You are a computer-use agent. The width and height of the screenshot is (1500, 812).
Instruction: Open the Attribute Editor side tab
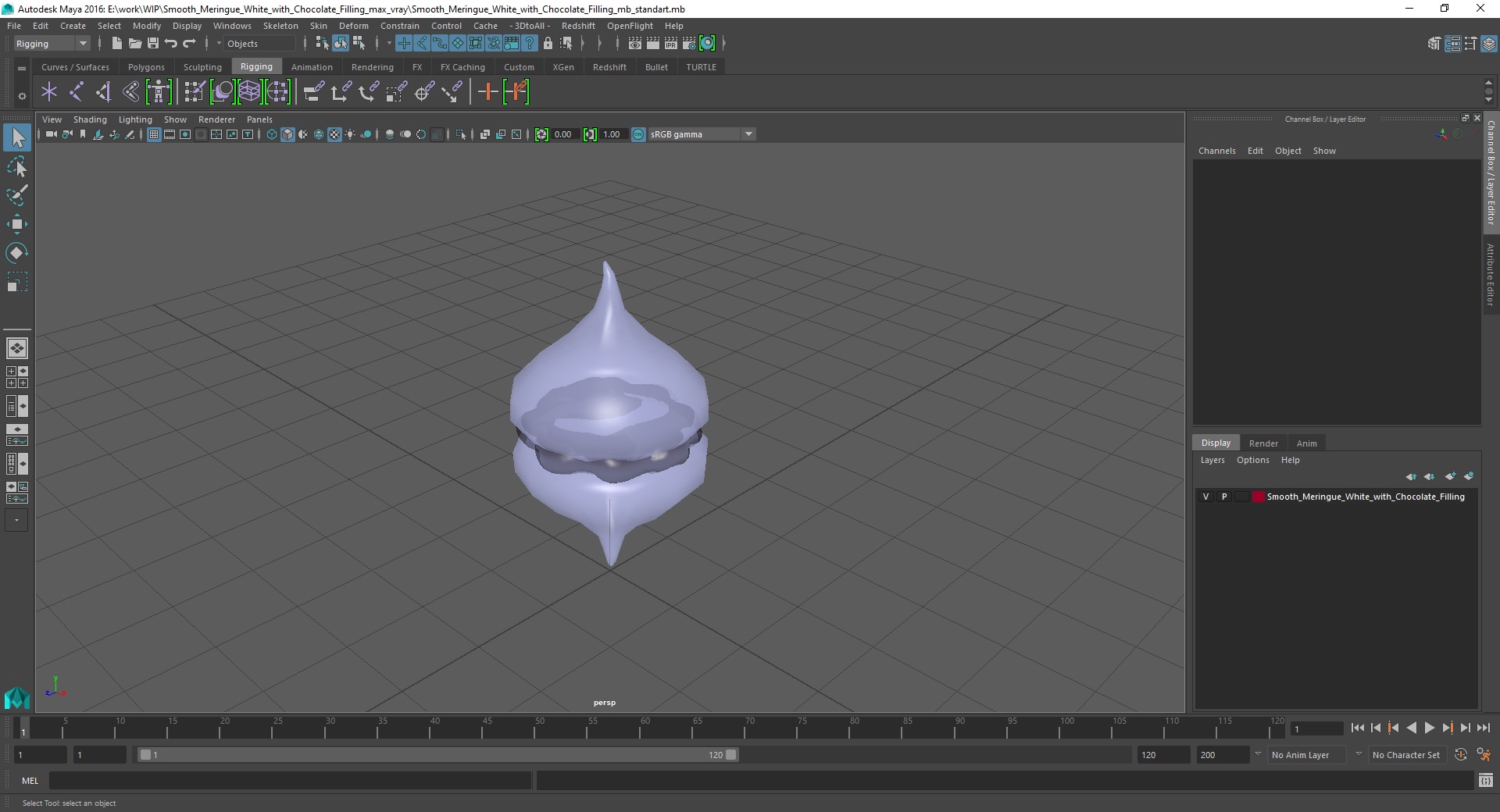[1491, 274]
